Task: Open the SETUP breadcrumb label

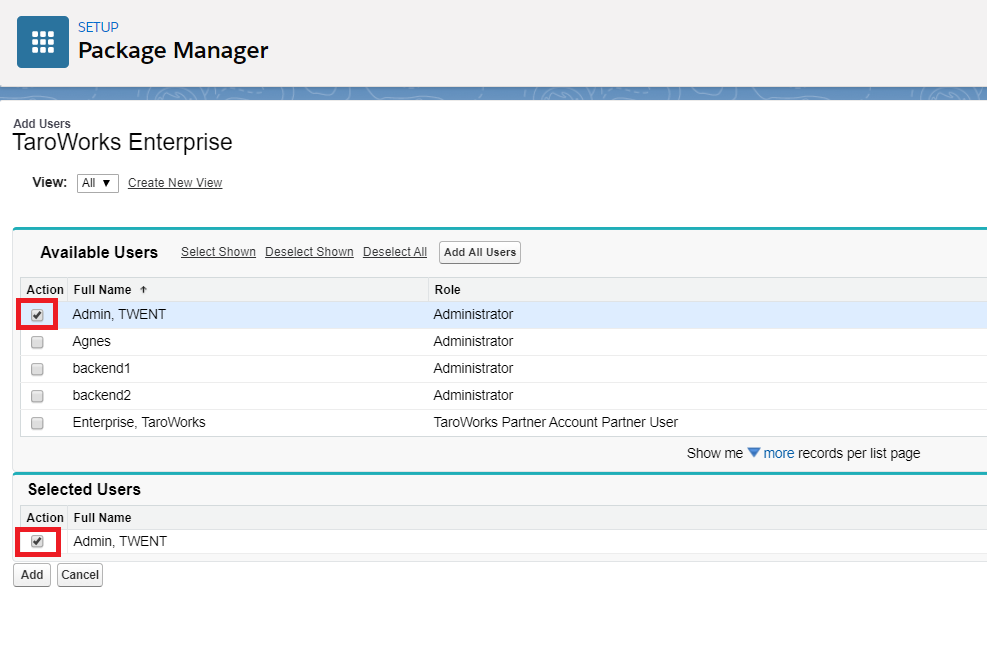Action: 98,27
